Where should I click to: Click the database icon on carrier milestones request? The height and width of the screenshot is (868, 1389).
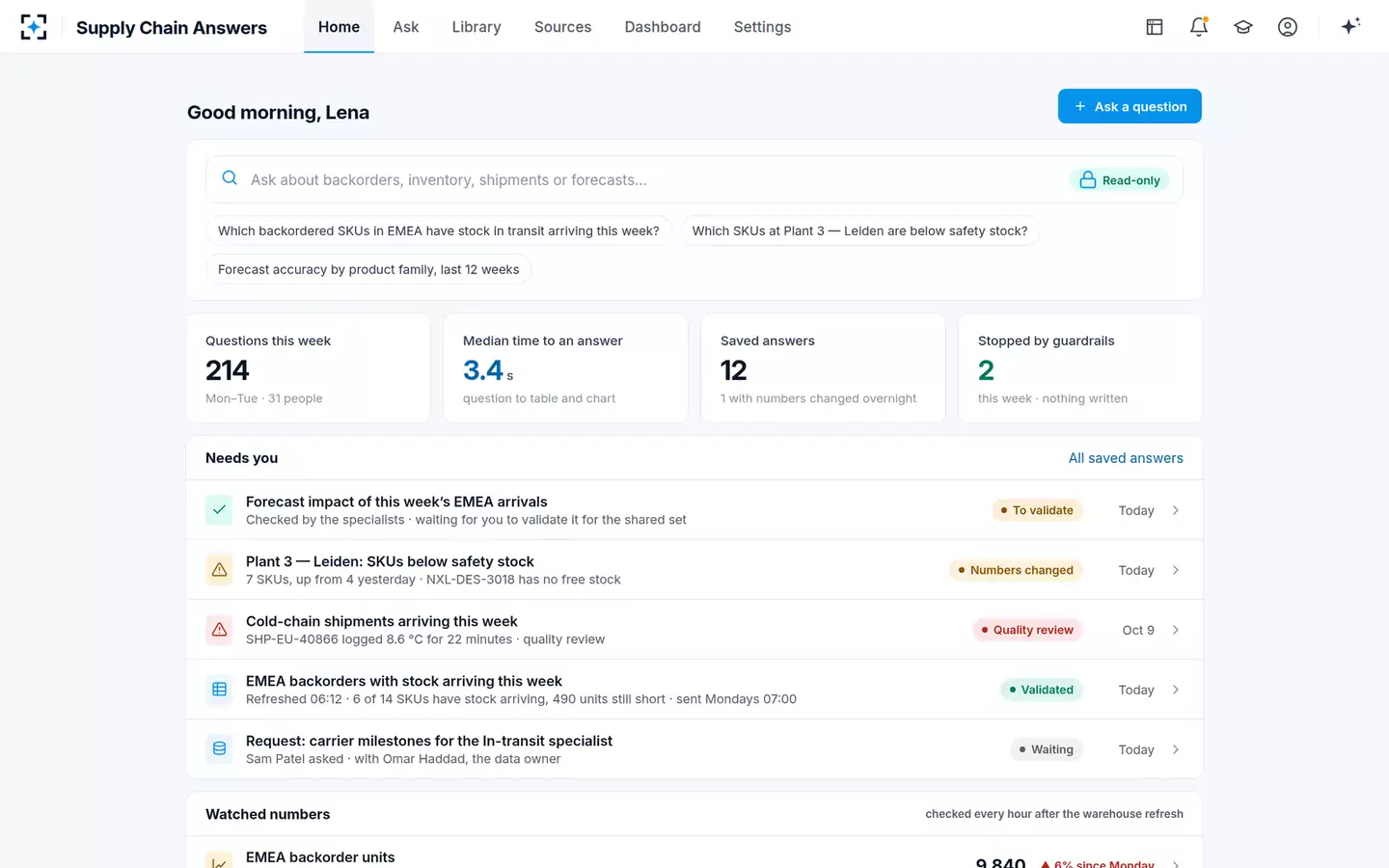pyautogui.click(x=219, y=749)
